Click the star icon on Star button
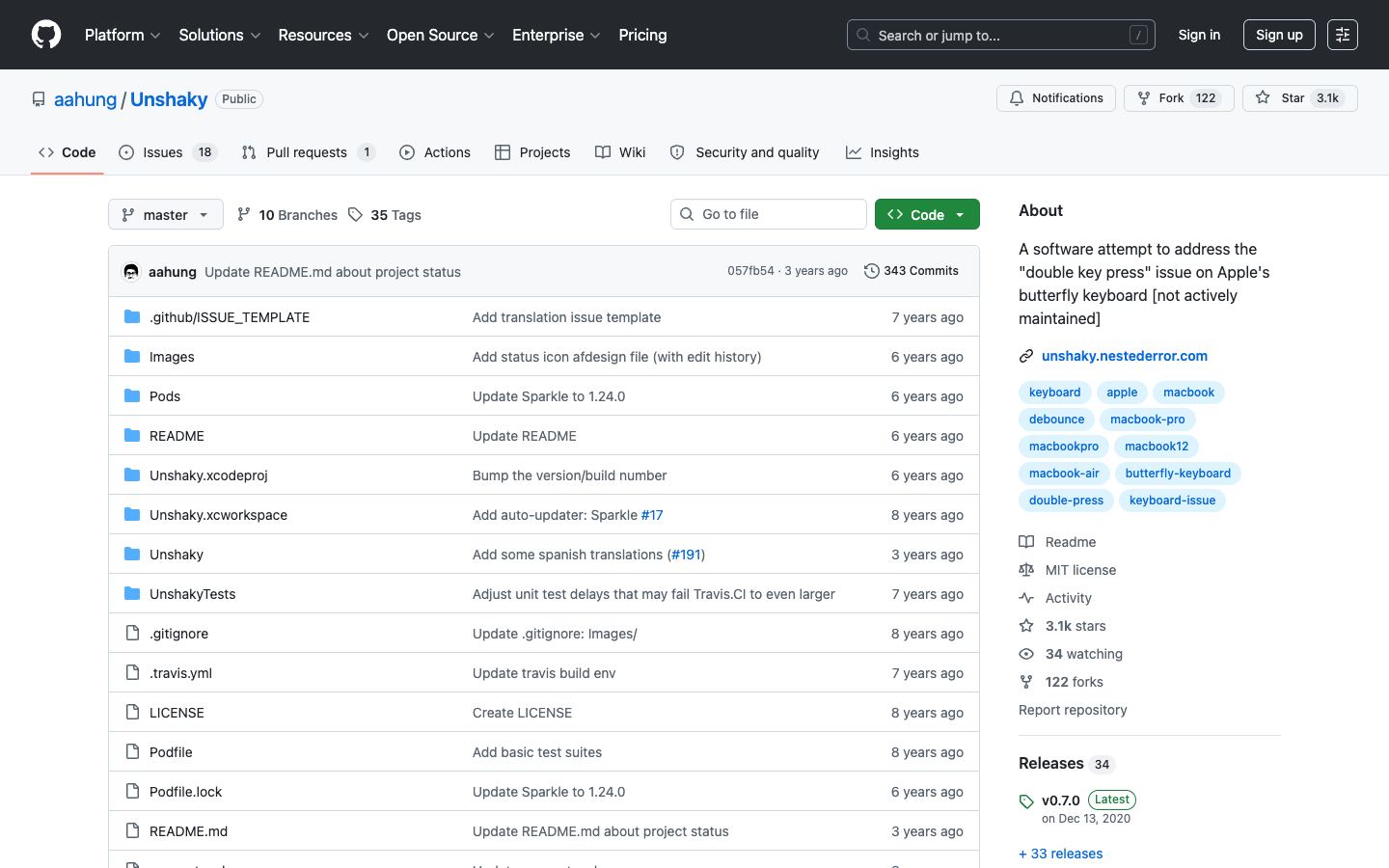Image resolution: width=1389 pixels, height=868 pixels. pos(1263,98)
